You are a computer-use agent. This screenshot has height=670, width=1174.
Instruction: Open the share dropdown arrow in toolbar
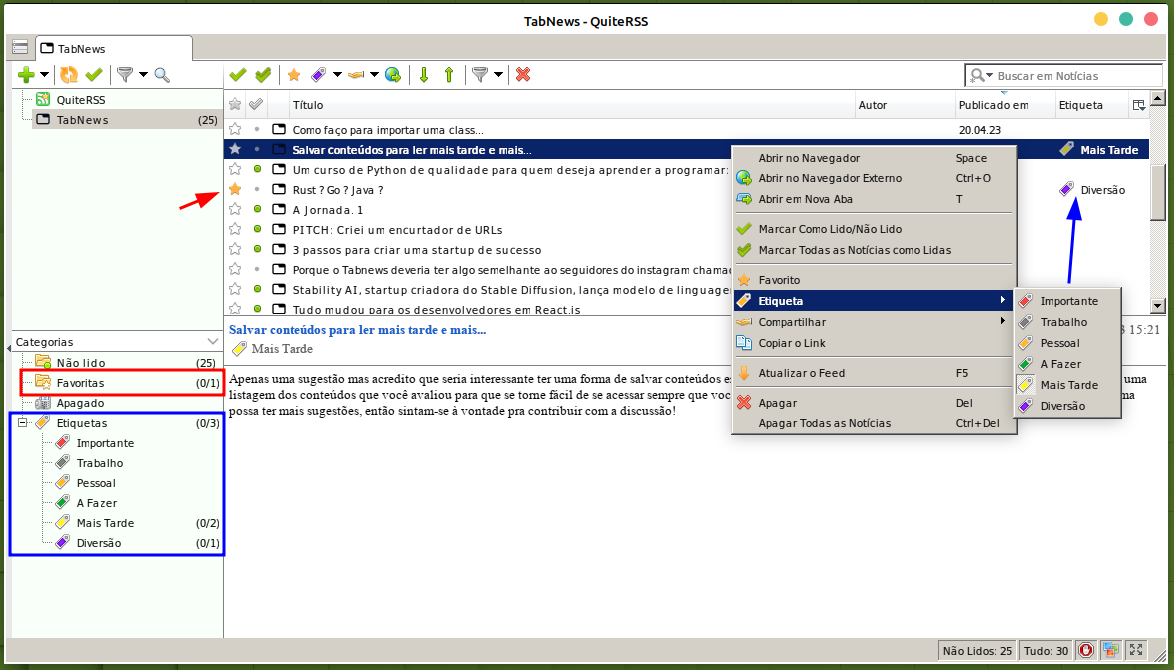click(374, 75)
